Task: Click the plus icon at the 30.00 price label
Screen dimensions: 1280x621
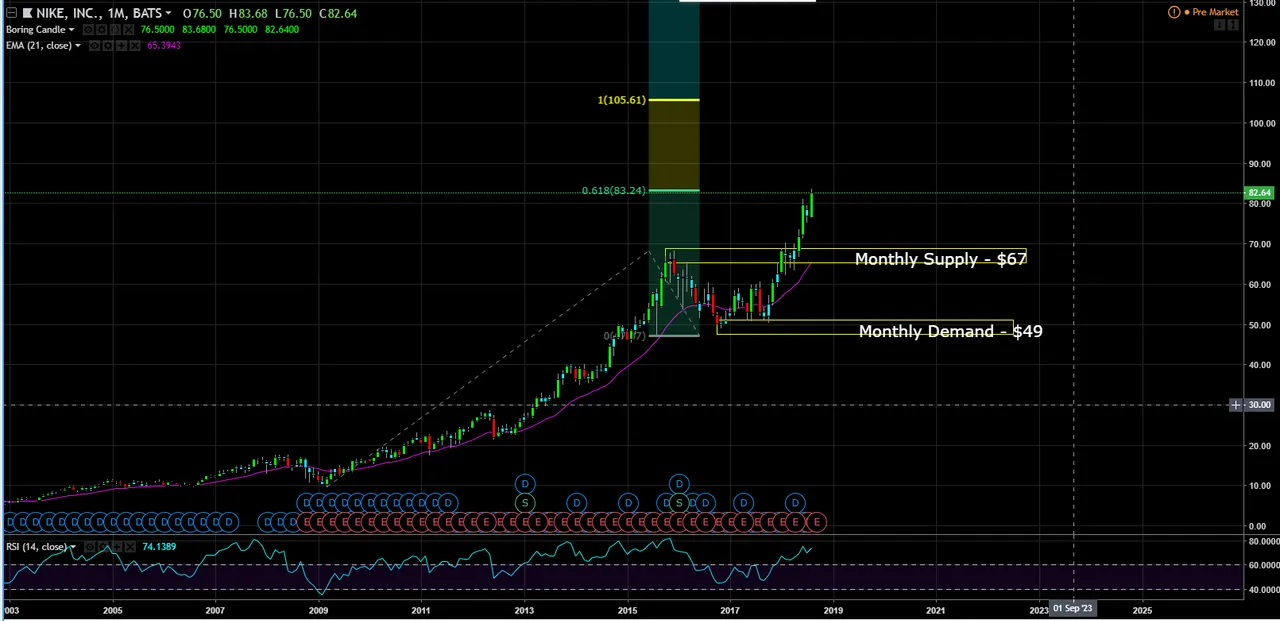Action: (x=1236, y=405)
